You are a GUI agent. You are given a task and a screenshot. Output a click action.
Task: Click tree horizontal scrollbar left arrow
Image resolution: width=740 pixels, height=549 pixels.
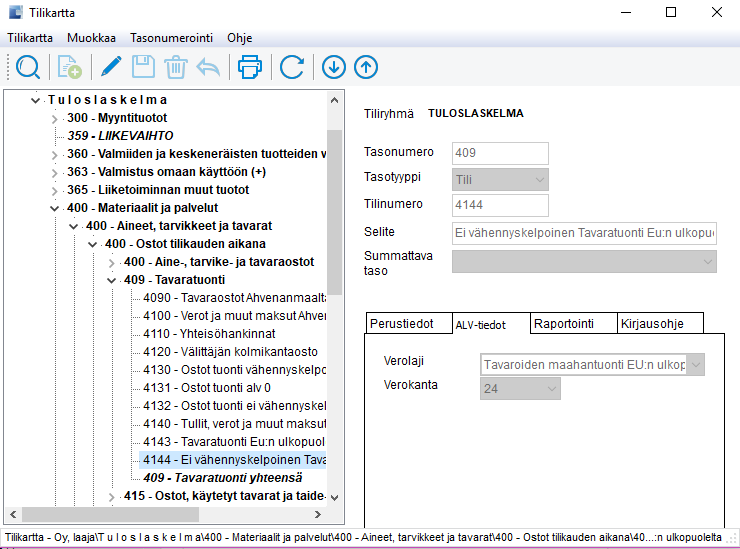(x=13, y=515)
